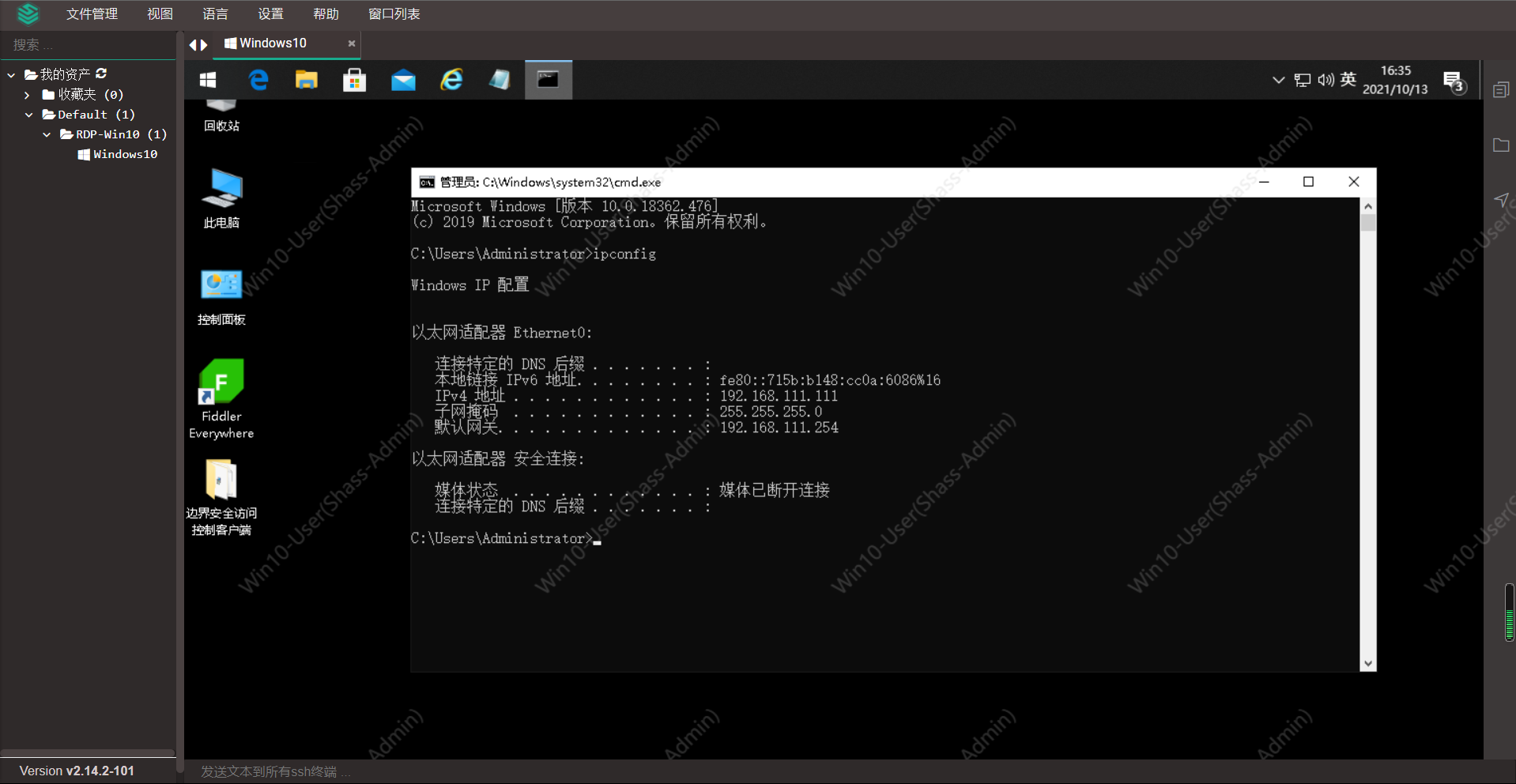The height and width of the screenshot is (784, 1516).
Task: Open the file transfer folder icon on right sidebar
Action: (x=1501, y=145)
